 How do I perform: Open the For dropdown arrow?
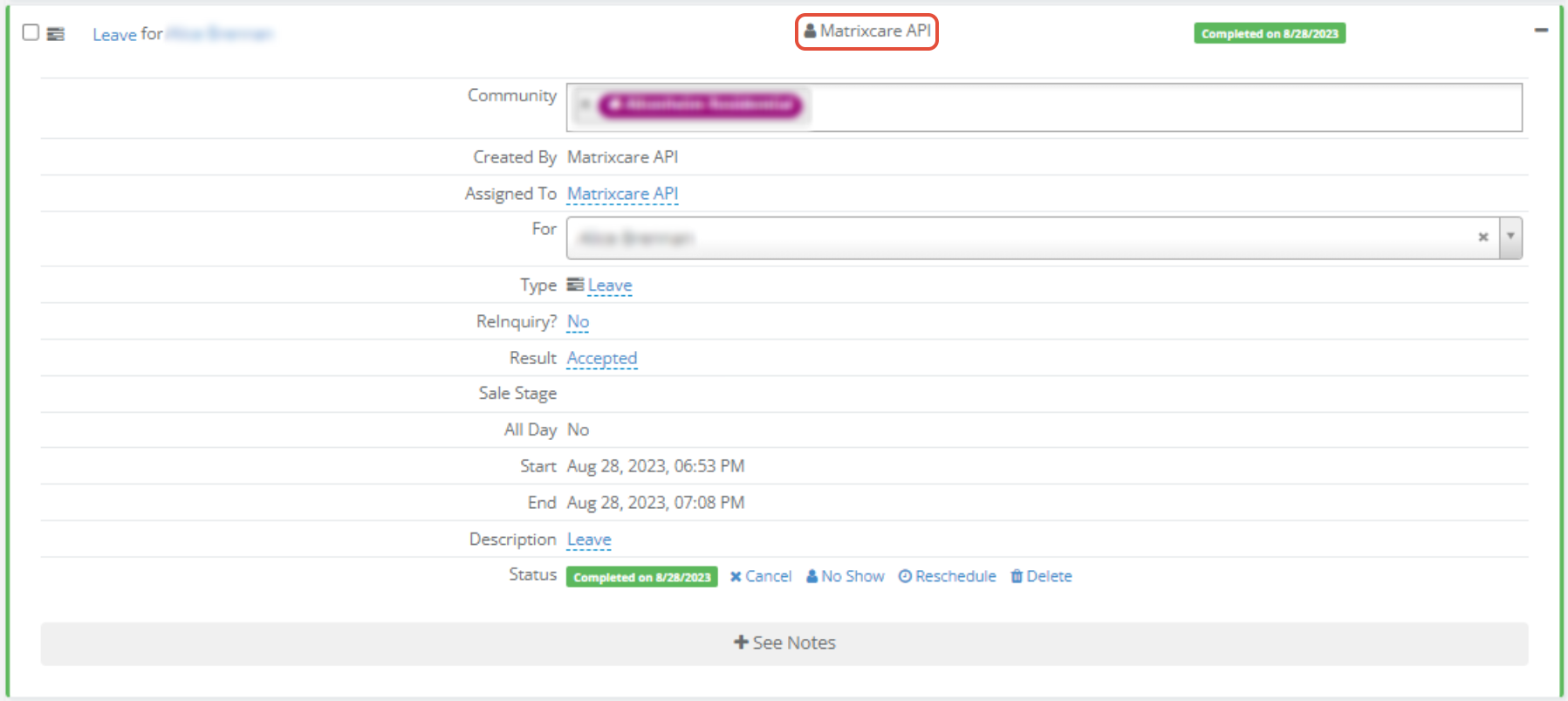pyautogui.click(x=1510, y=237)
